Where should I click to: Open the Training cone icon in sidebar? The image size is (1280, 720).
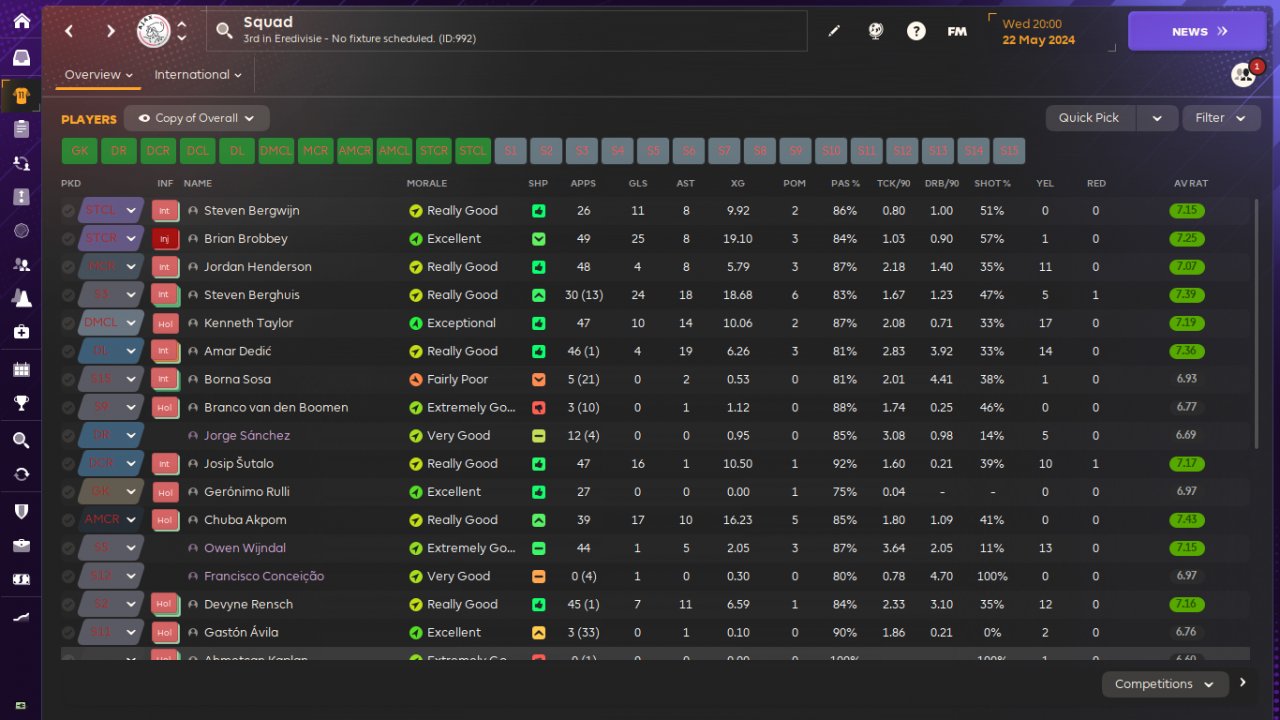[x=21, y=298]
